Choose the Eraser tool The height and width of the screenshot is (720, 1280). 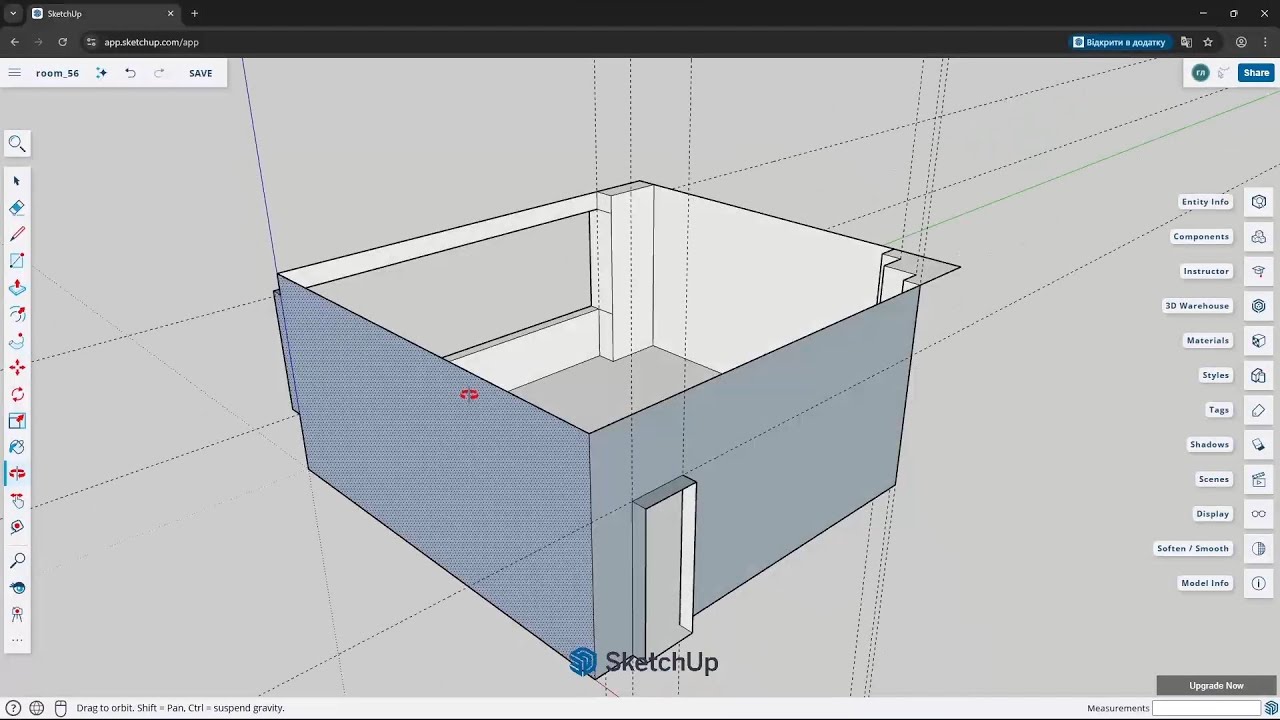coord(17,207)
